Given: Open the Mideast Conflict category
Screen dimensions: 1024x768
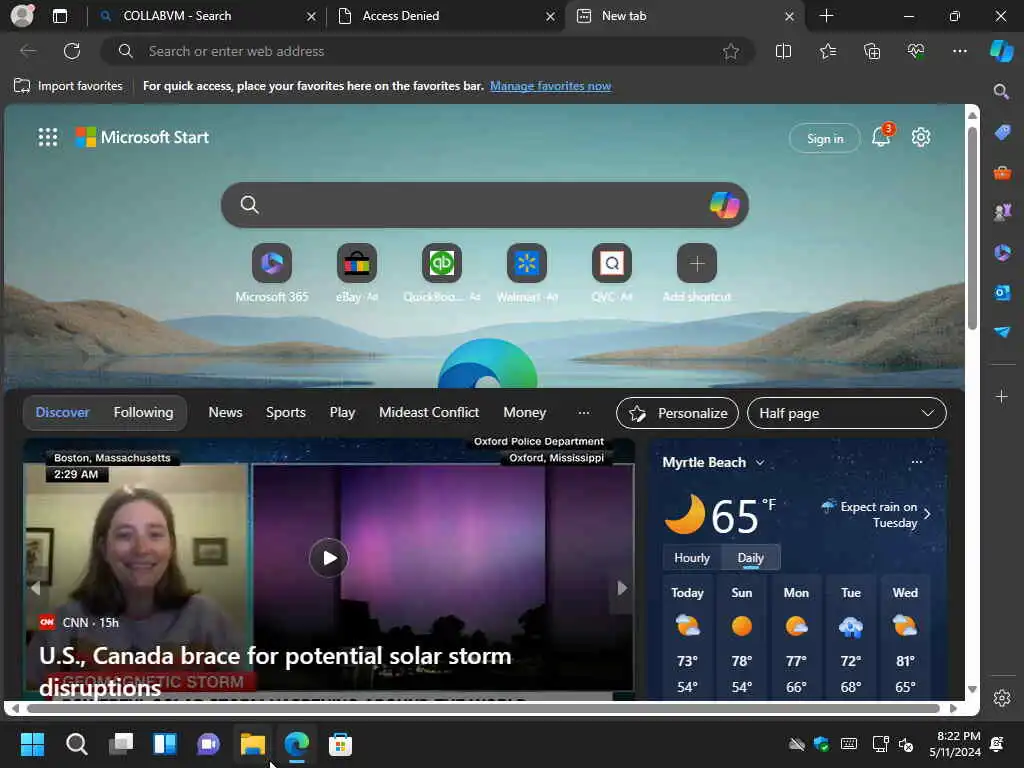Looking at the screenshot, I should (x=429, y=413).
